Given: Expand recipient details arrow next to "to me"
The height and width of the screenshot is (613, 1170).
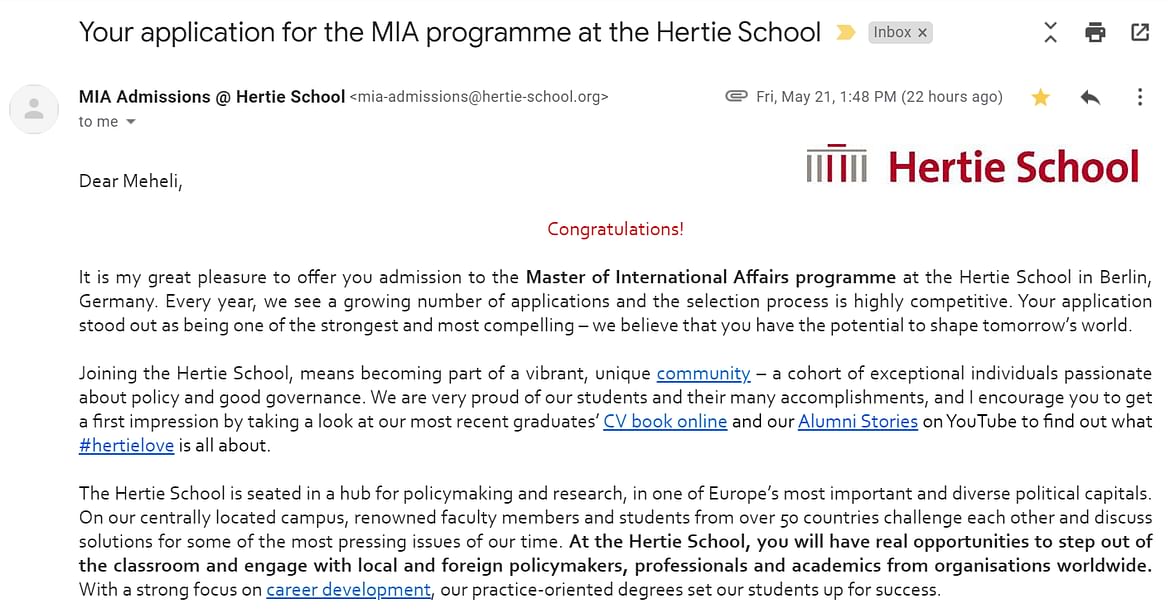Looking at the screenshot, I should 131,122.
